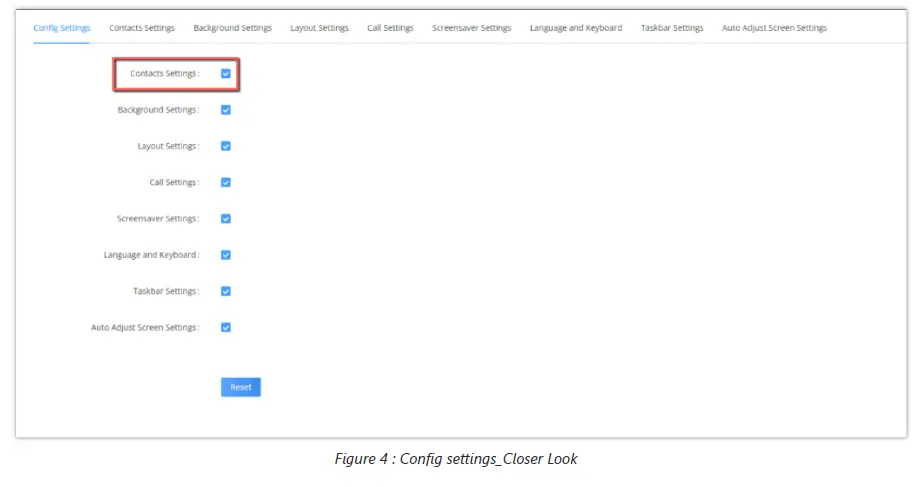Disable the Layout Settings checkbox
The width and height of the screenshot is (916, 487).
(225, 146)
